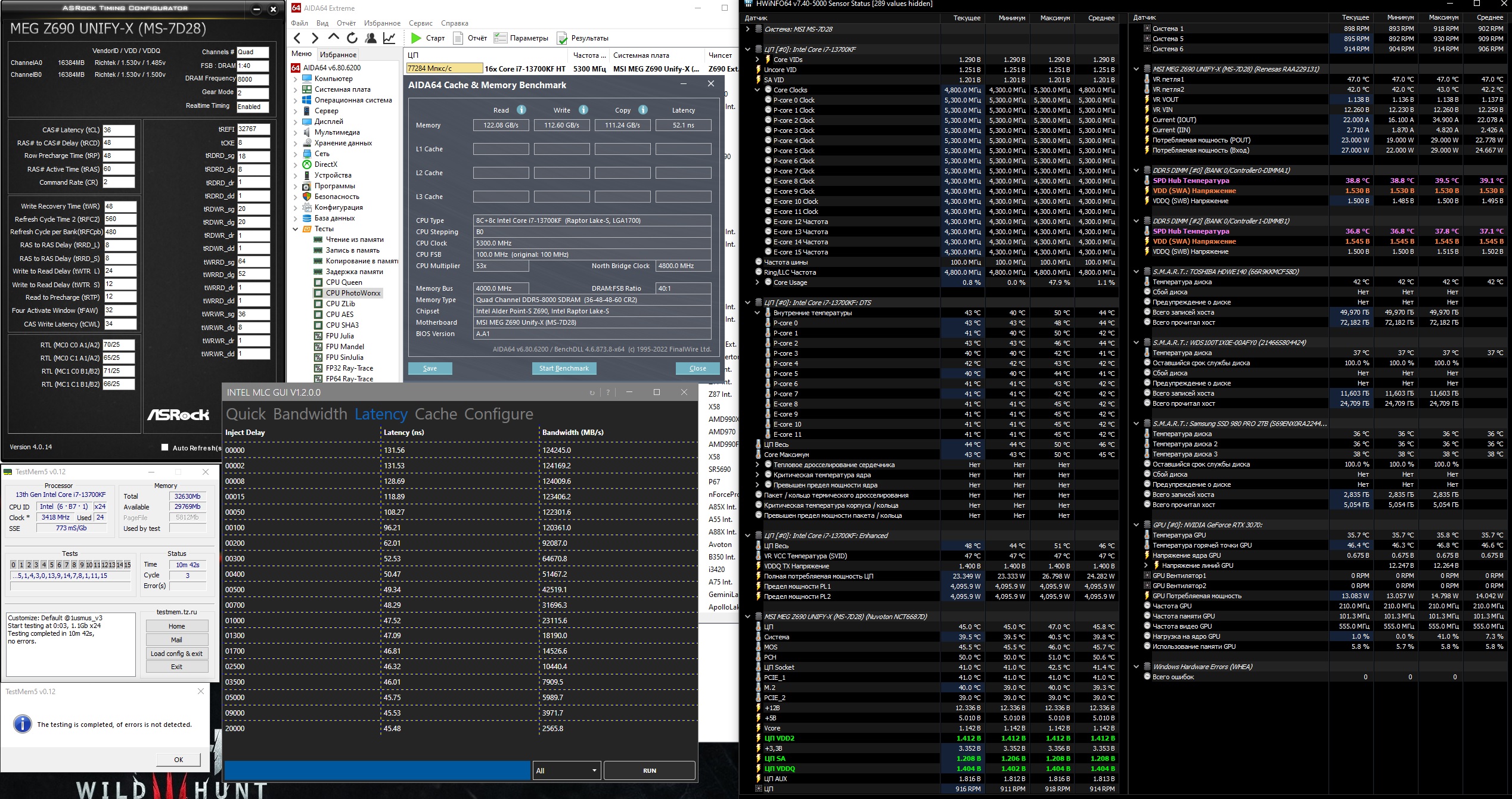
Task: Click the AIDA64 user profile icon
Action: [x=371, y=38]
